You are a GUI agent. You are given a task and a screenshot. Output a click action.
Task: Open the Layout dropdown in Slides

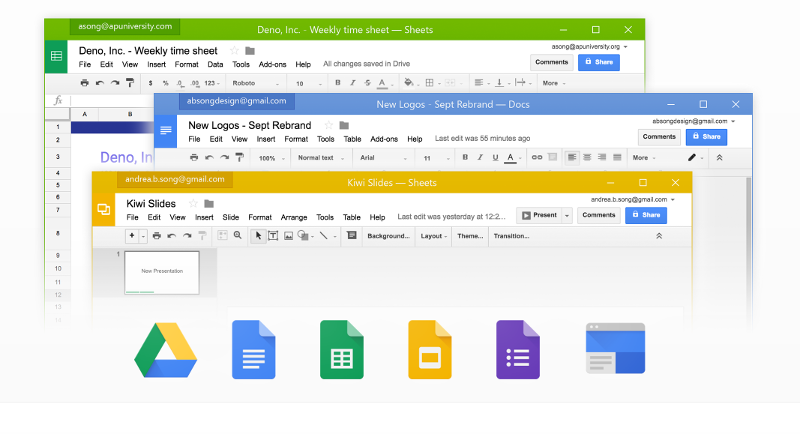tap(434, 236)
